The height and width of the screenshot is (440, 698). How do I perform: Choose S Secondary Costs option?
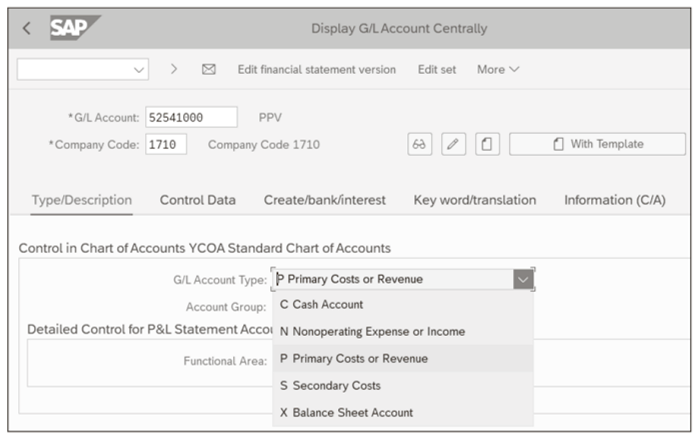[403, 386]
